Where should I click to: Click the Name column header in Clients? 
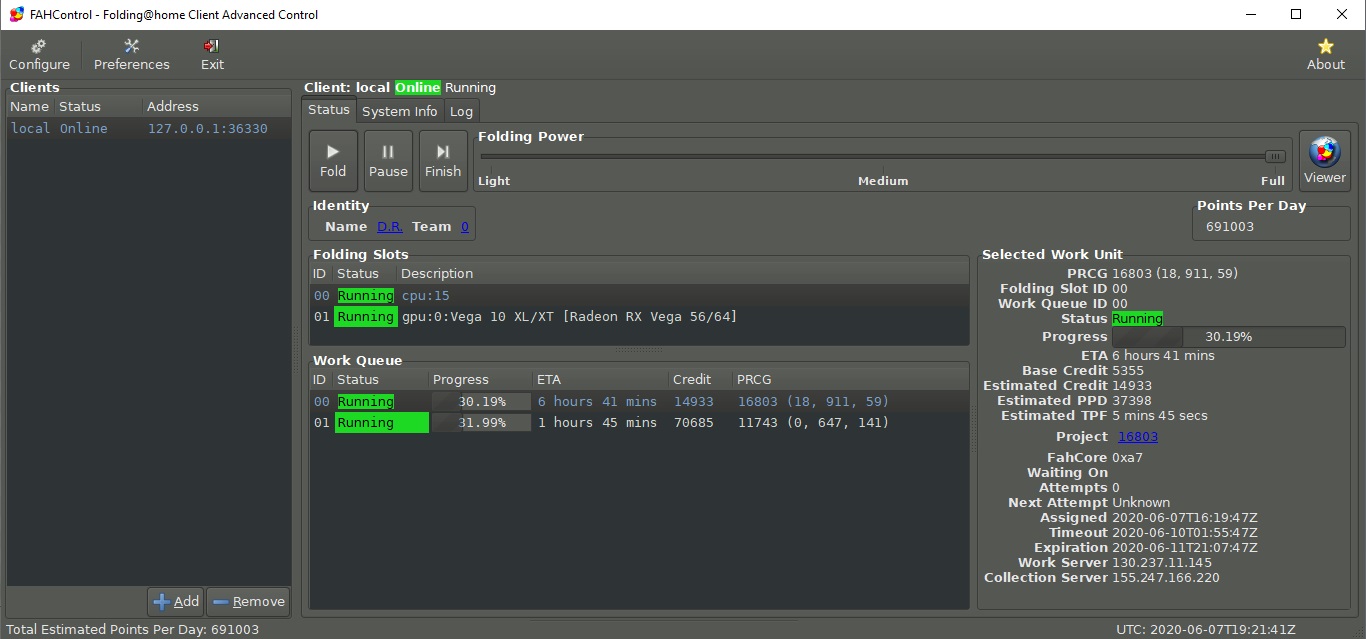click(30, 106)
